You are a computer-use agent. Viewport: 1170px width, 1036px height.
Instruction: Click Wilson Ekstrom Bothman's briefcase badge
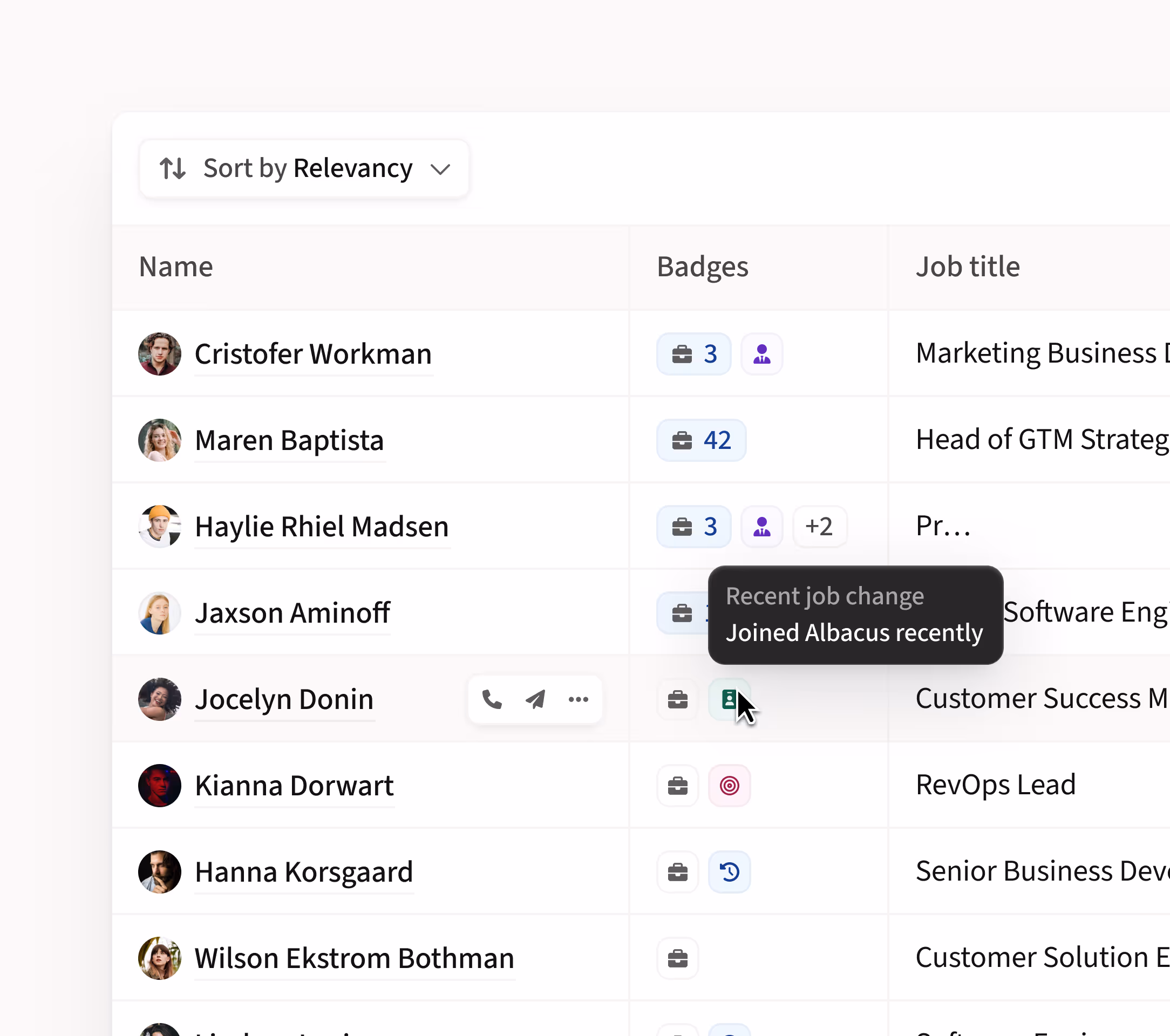coord(677,958)
